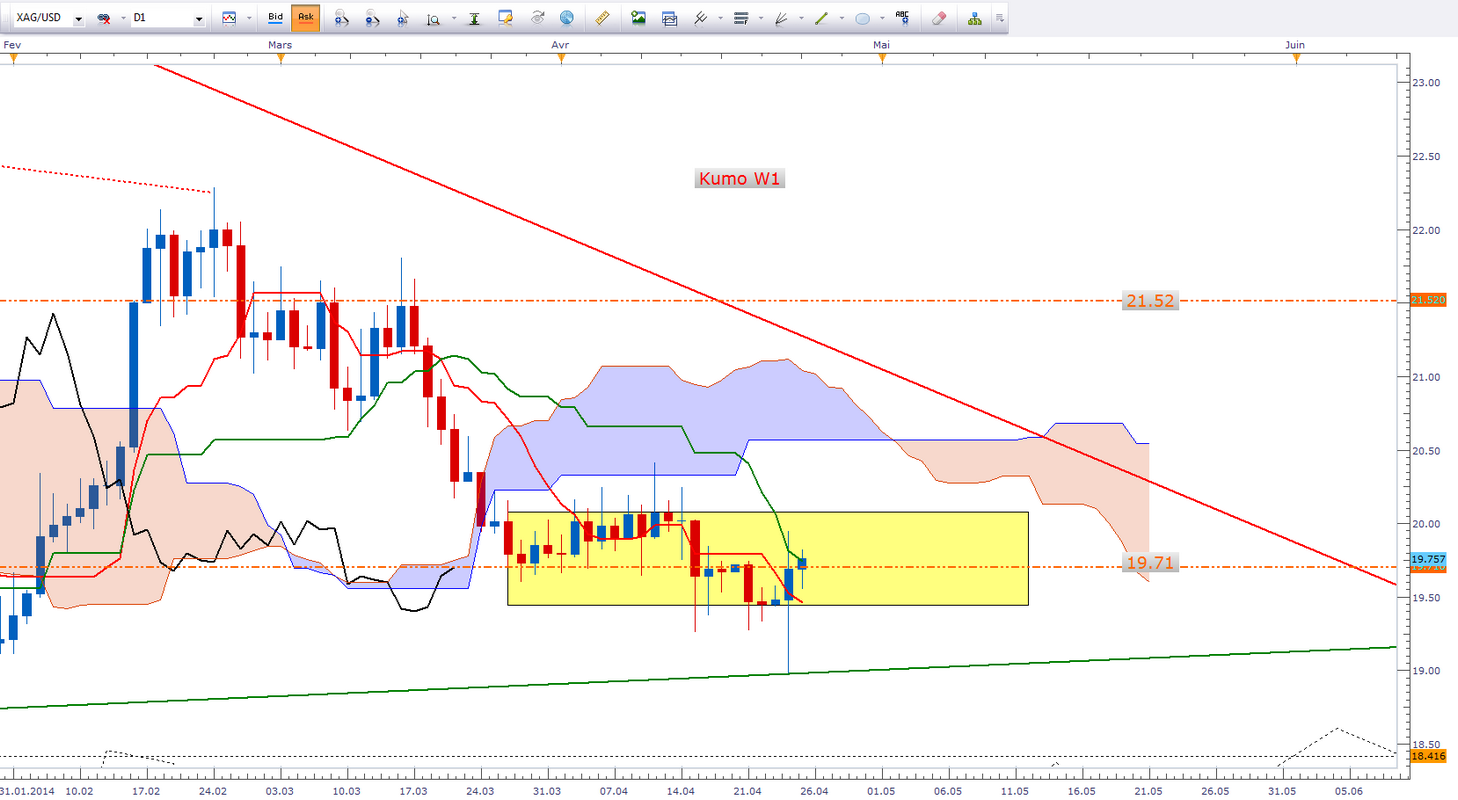Click the Mars month timeline marker triangle
Viewport: 1458px width, 800px height.
[x=281, y=58]
